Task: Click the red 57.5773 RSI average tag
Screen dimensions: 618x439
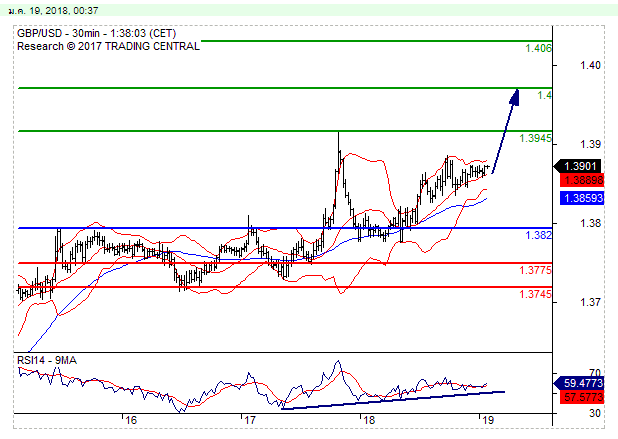Action: (x=582, y=397)
